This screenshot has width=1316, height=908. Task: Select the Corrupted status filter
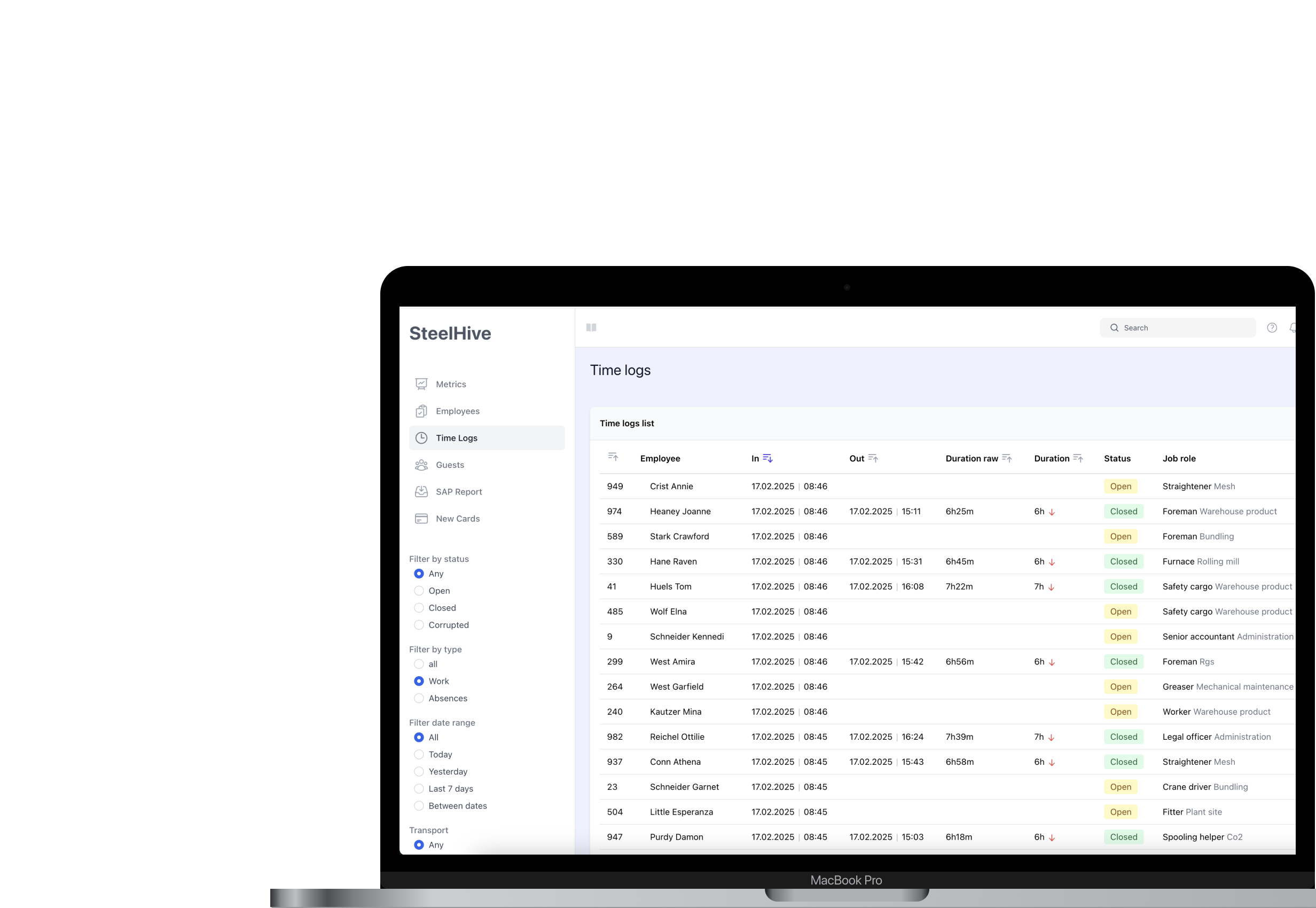[x=419, y=625]
